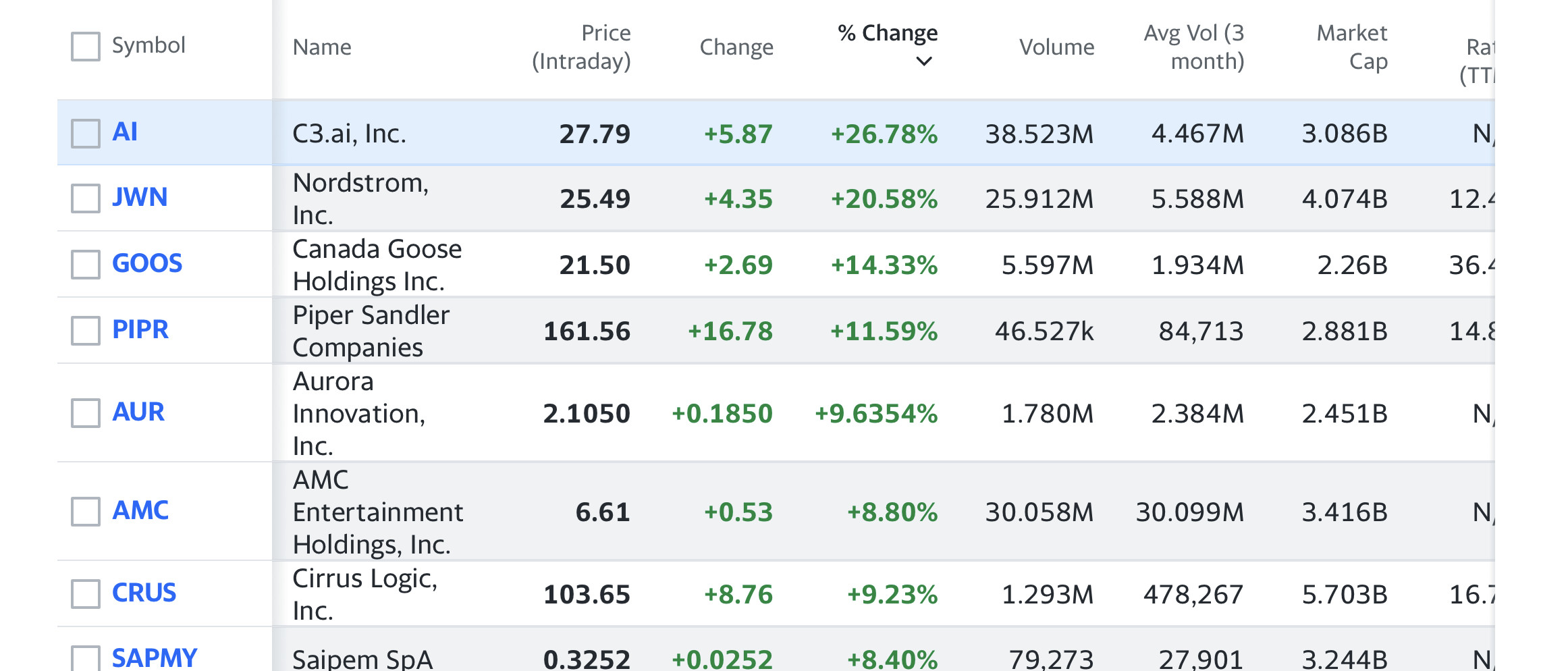Click the SAPMY symbol link
Viewport: 1568px width, 671px height.
[155, 657]
